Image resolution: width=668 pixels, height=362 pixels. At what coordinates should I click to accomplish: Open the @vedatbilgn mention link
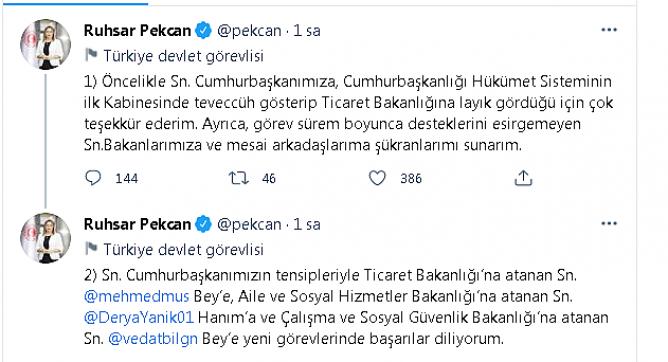point(153,339)
